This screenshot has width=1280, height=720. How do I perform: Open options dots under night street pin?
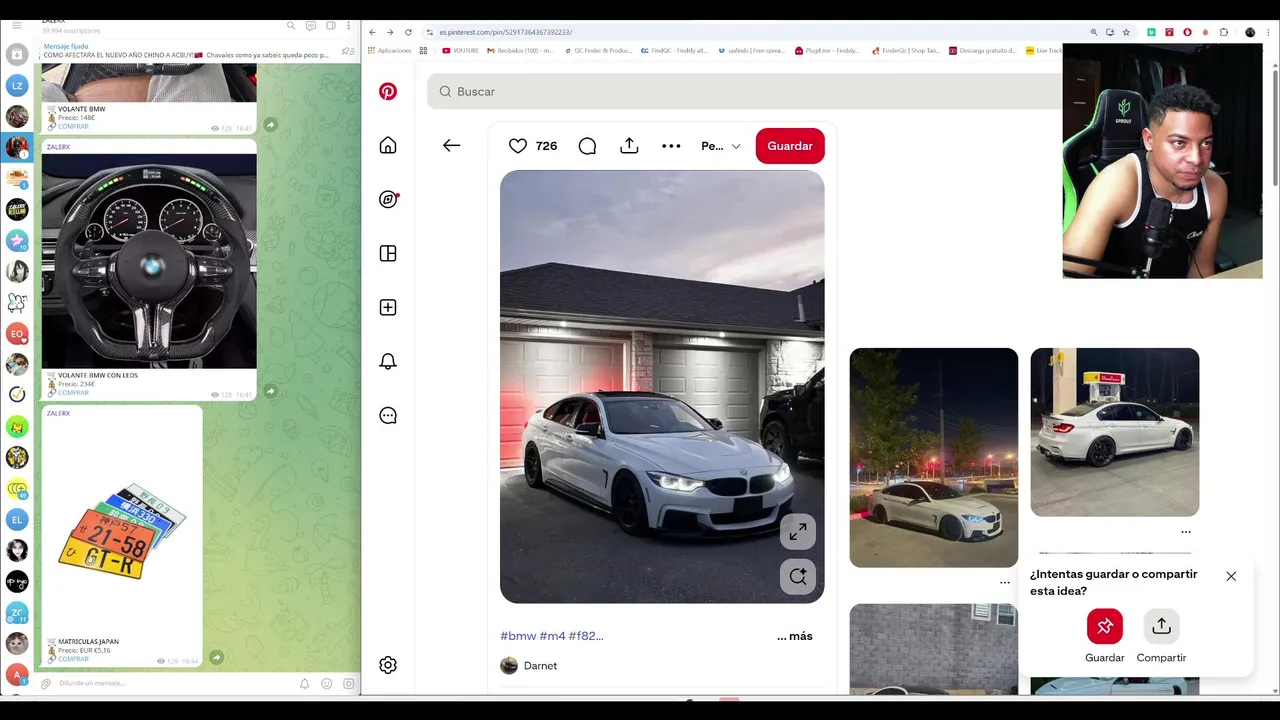(1005, 582)
